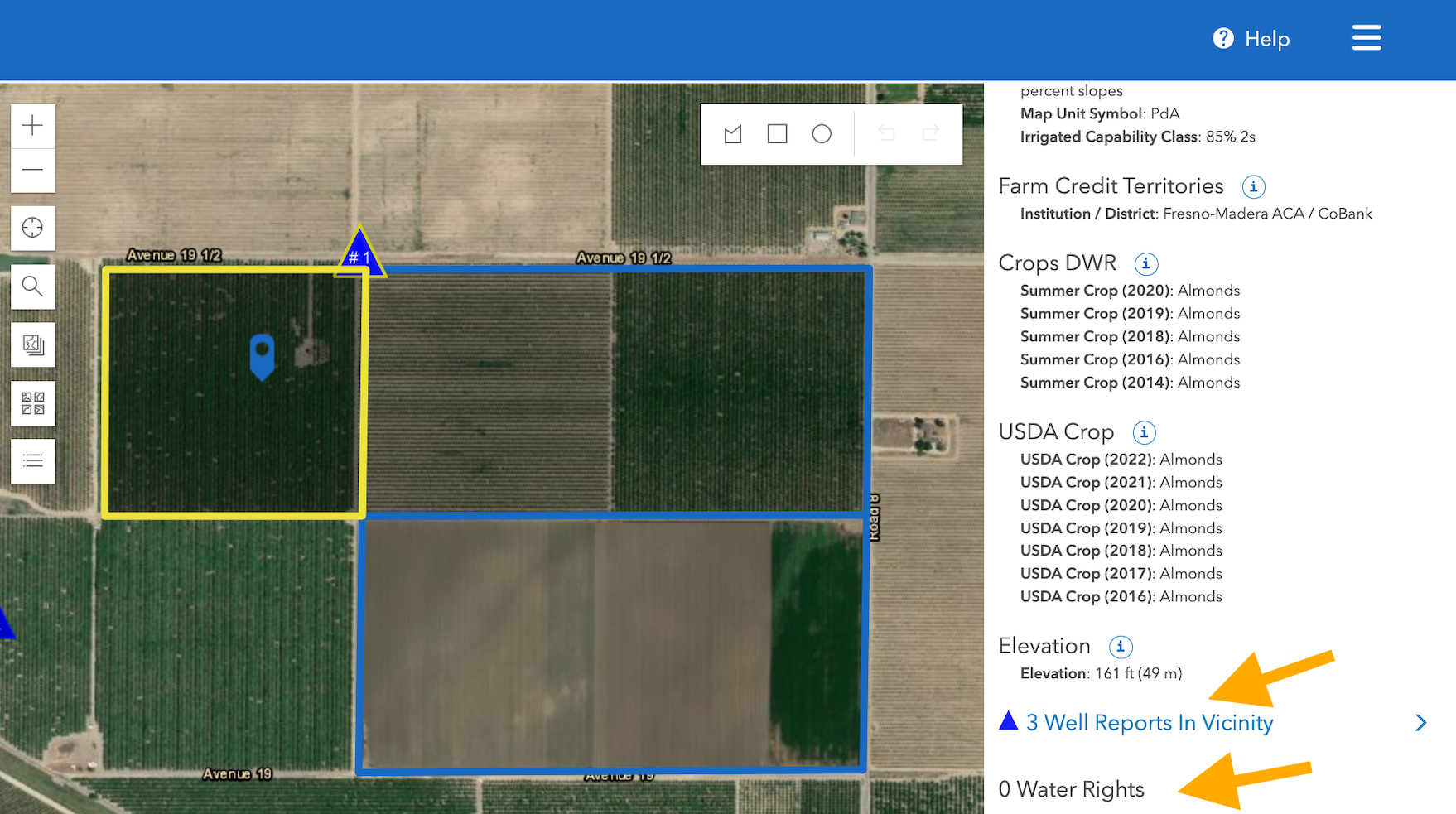Click the zoom out minus button

coord(33,170)
